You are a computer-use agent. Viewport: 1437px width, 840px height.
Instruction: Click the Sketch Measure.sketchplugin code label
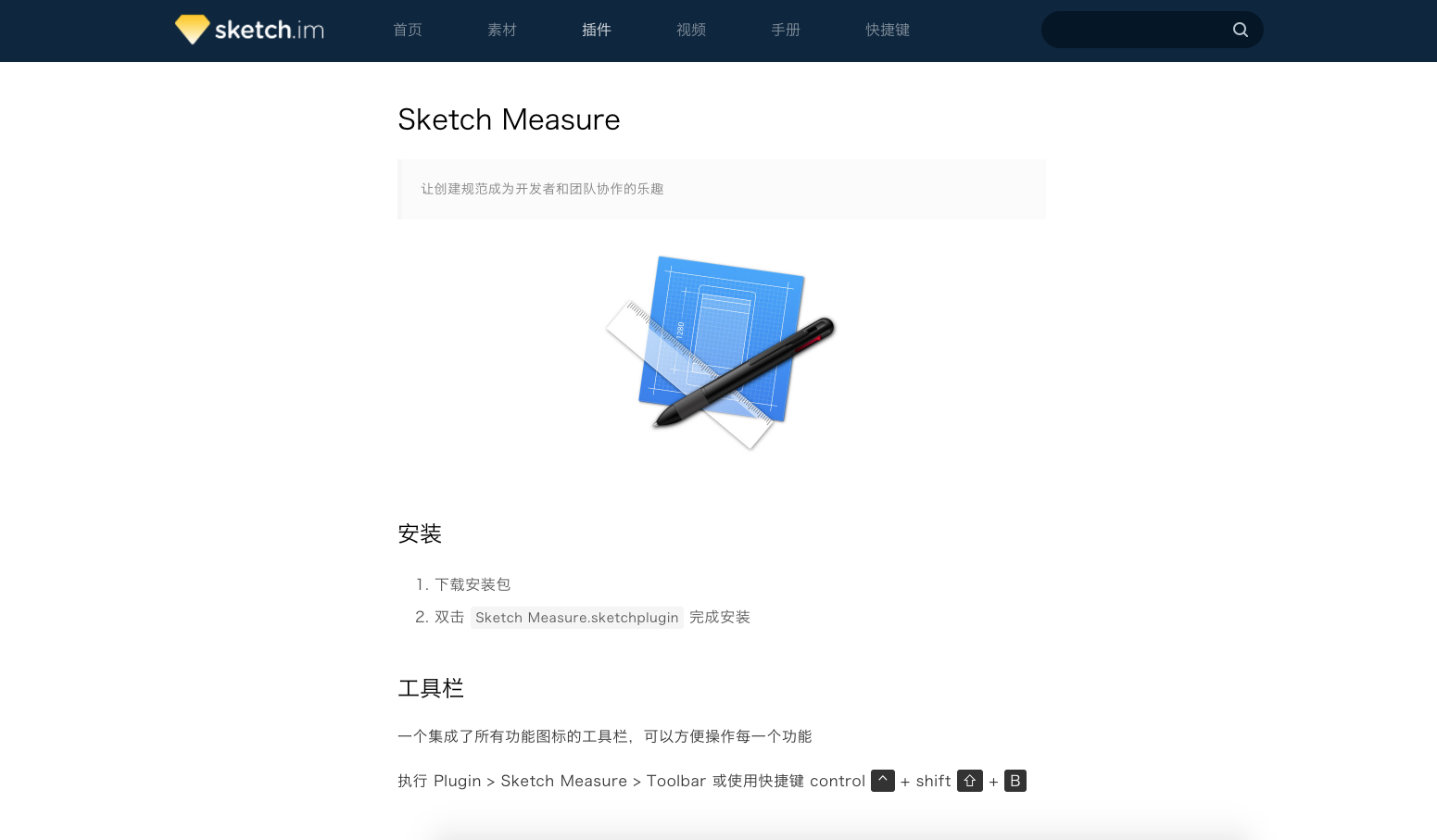click(x=577, y=618)
